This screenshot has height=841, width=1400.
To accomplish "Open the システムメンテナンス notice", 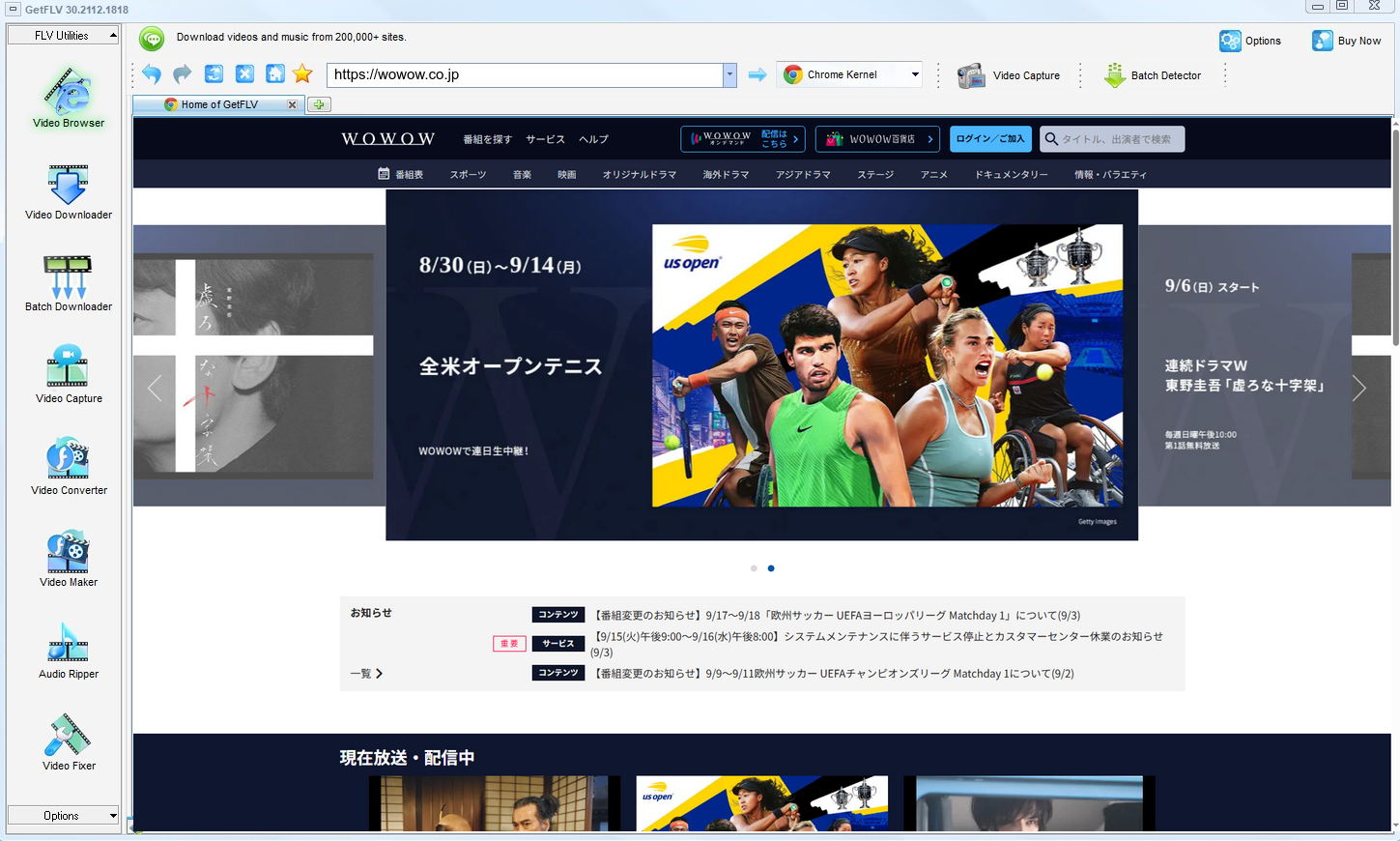I will pyautogui.click(x=877, y=645).
